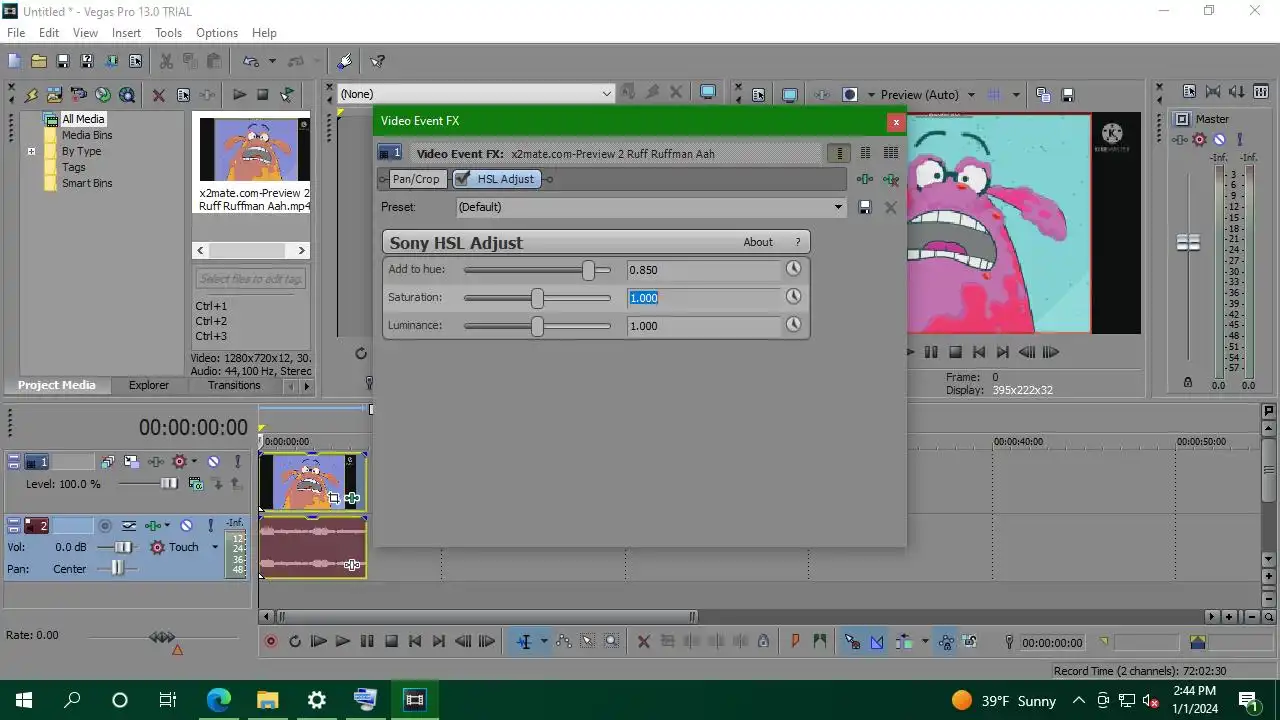This screenshot has height=720, width=1280.
Task: Open the automation settings dropdown on video track 1
Action: (194, 462)
